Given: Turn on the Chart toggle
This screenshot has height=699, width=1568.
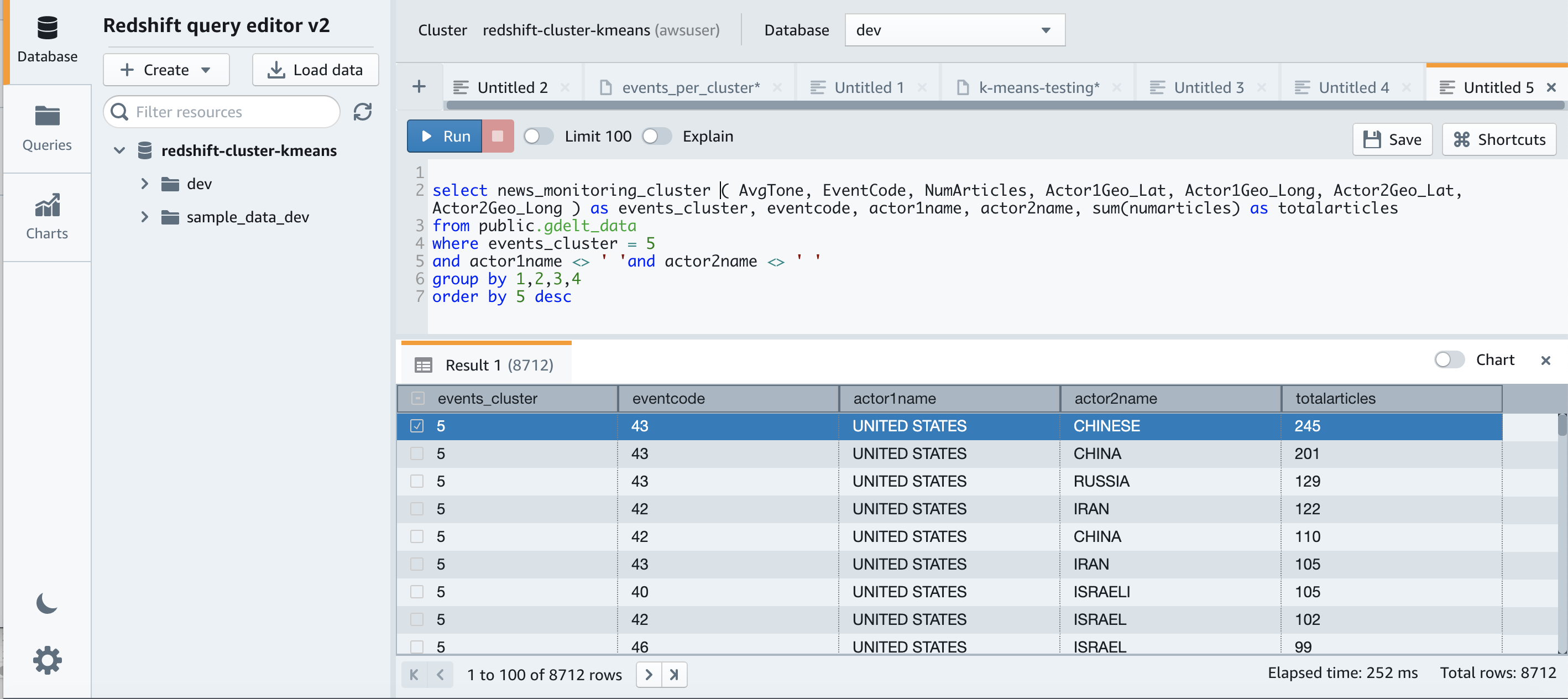Looking at the screenshot, I should coord(1449,360).
